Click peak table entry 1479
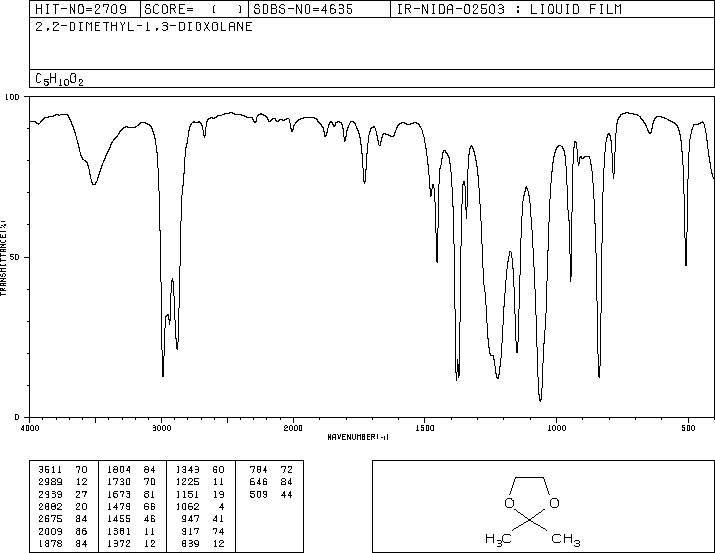This screenshot has width=715, height=553. coord(119,506)
